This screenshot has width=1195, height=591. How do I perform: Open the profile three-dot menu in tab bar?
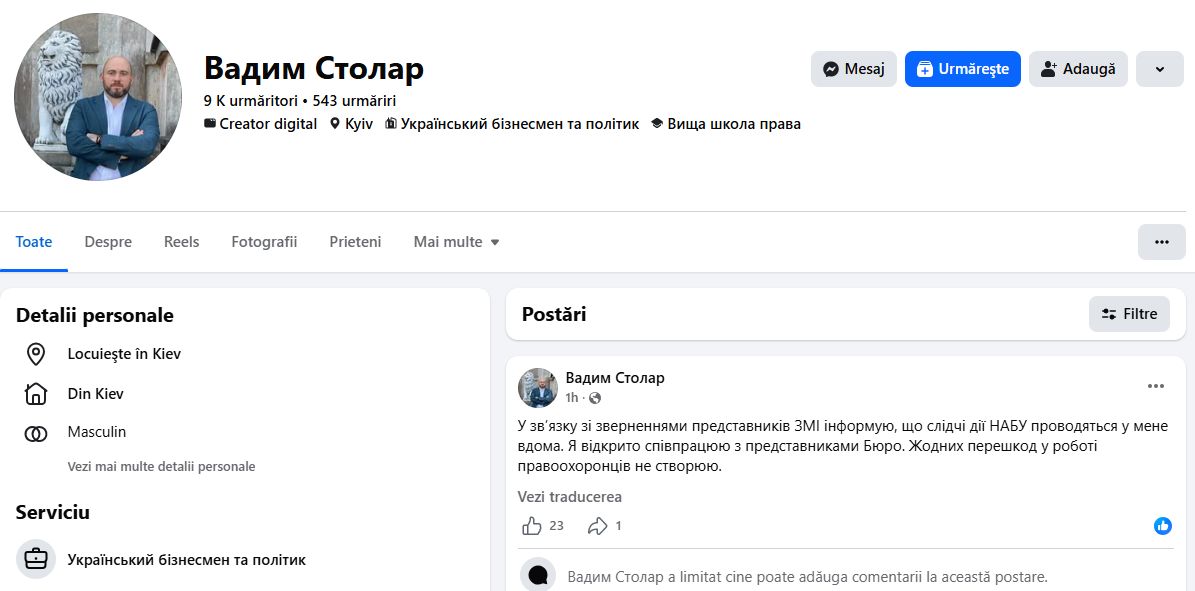[1161, 243]
